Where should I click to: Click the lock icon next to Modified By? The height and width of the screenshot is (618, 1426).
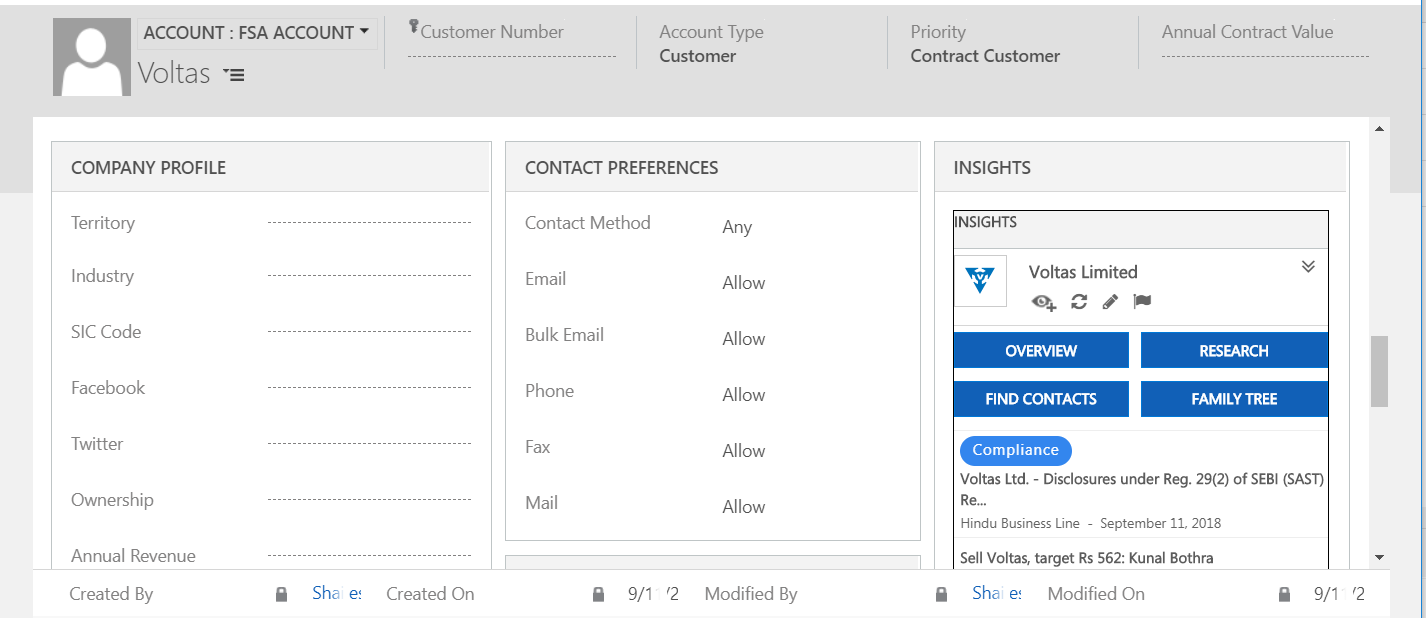(941, 594)
